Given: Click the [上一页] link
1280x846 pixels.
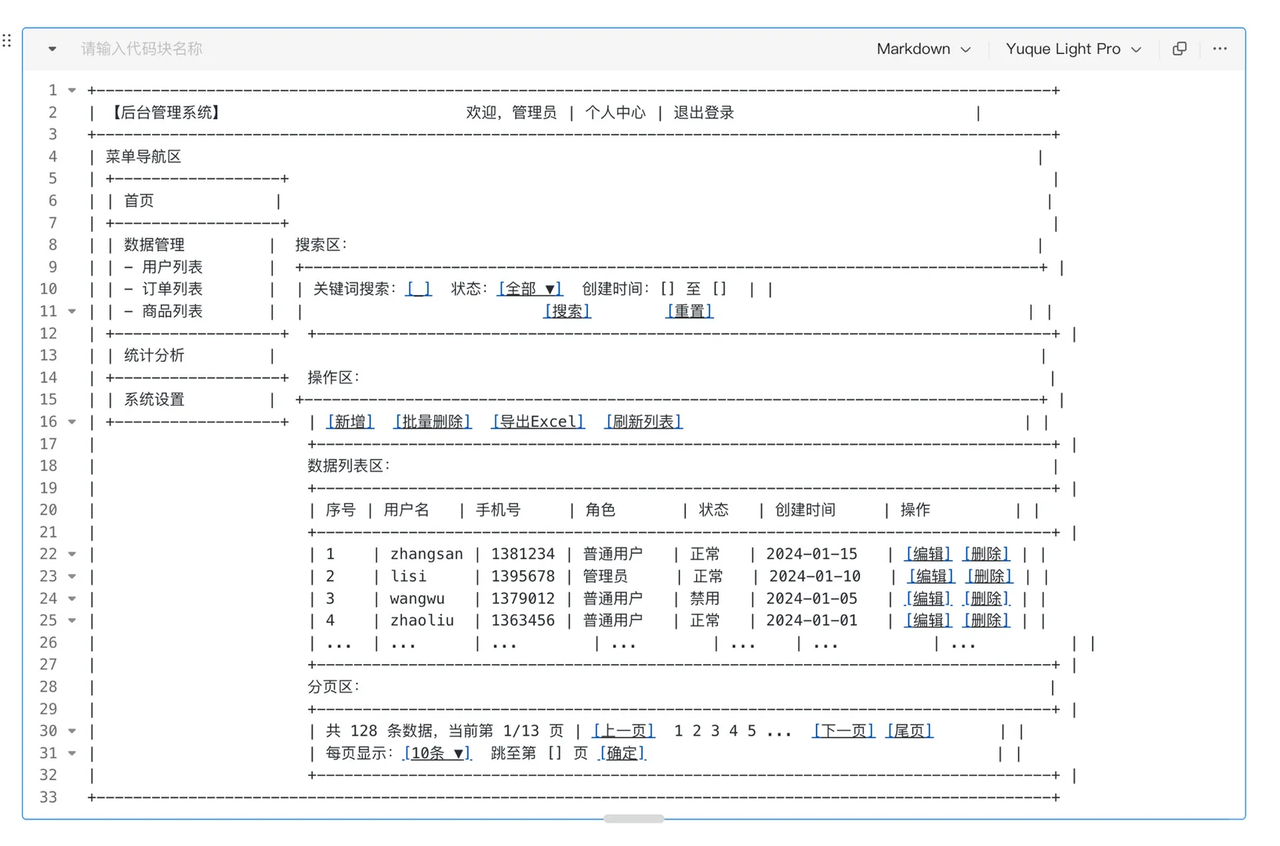Looking at the screenshot, I should coord(624,731).
